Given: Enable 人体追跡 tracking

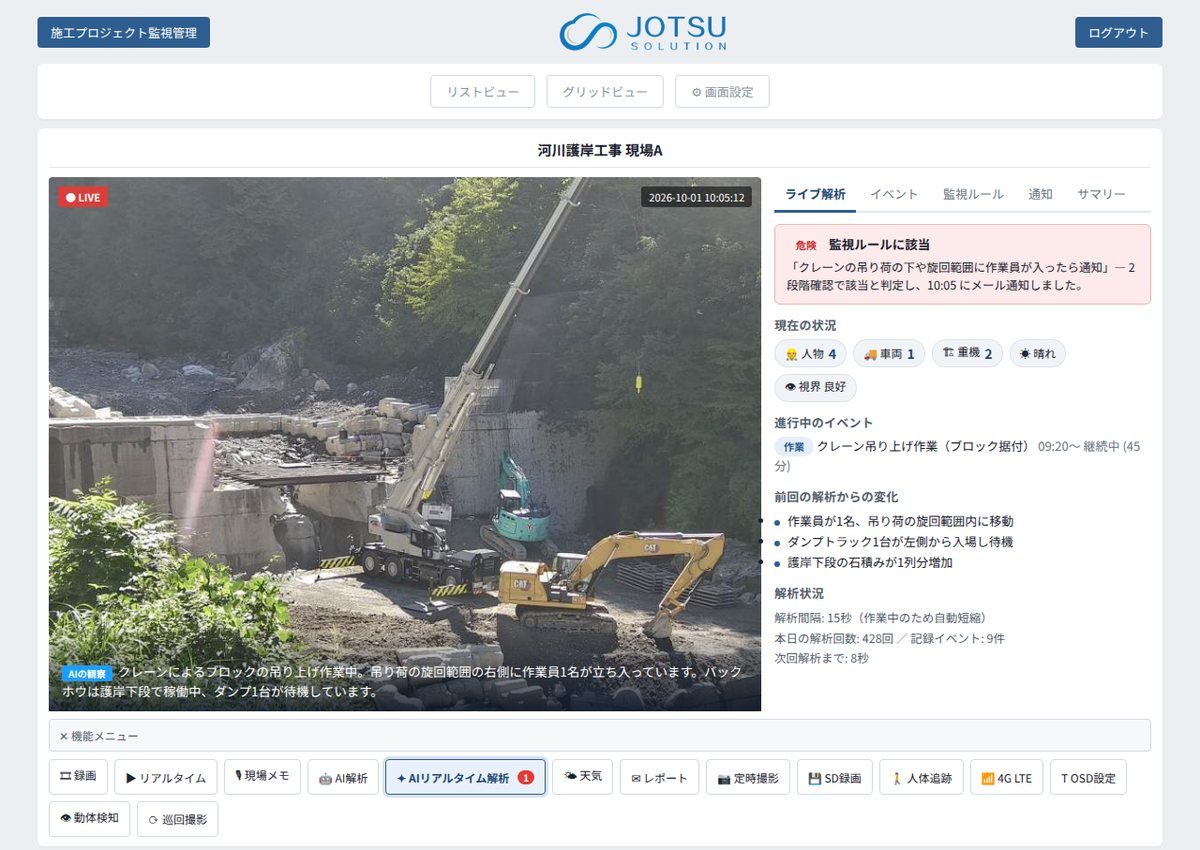Looking at the screenshot, I should pos(921,777).
